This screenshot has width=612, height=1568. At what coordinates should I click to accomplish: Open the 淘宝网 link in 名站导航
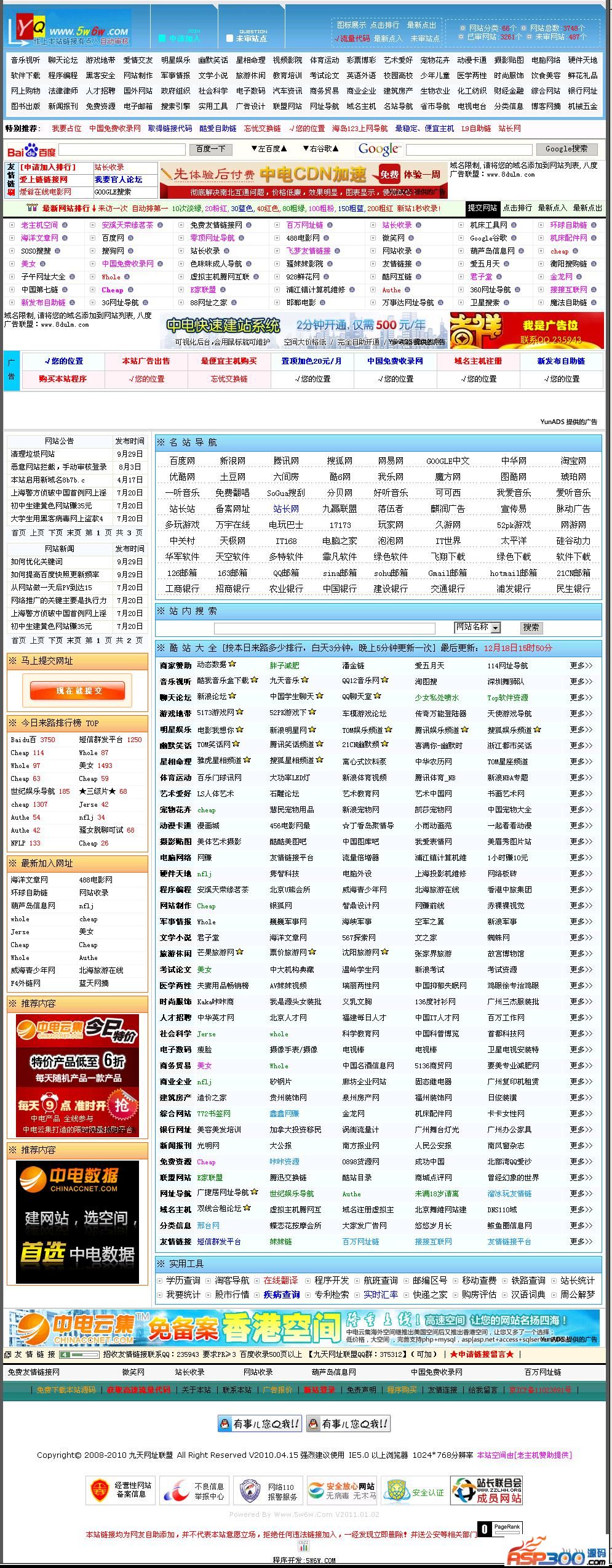click(x=573, y=460)
